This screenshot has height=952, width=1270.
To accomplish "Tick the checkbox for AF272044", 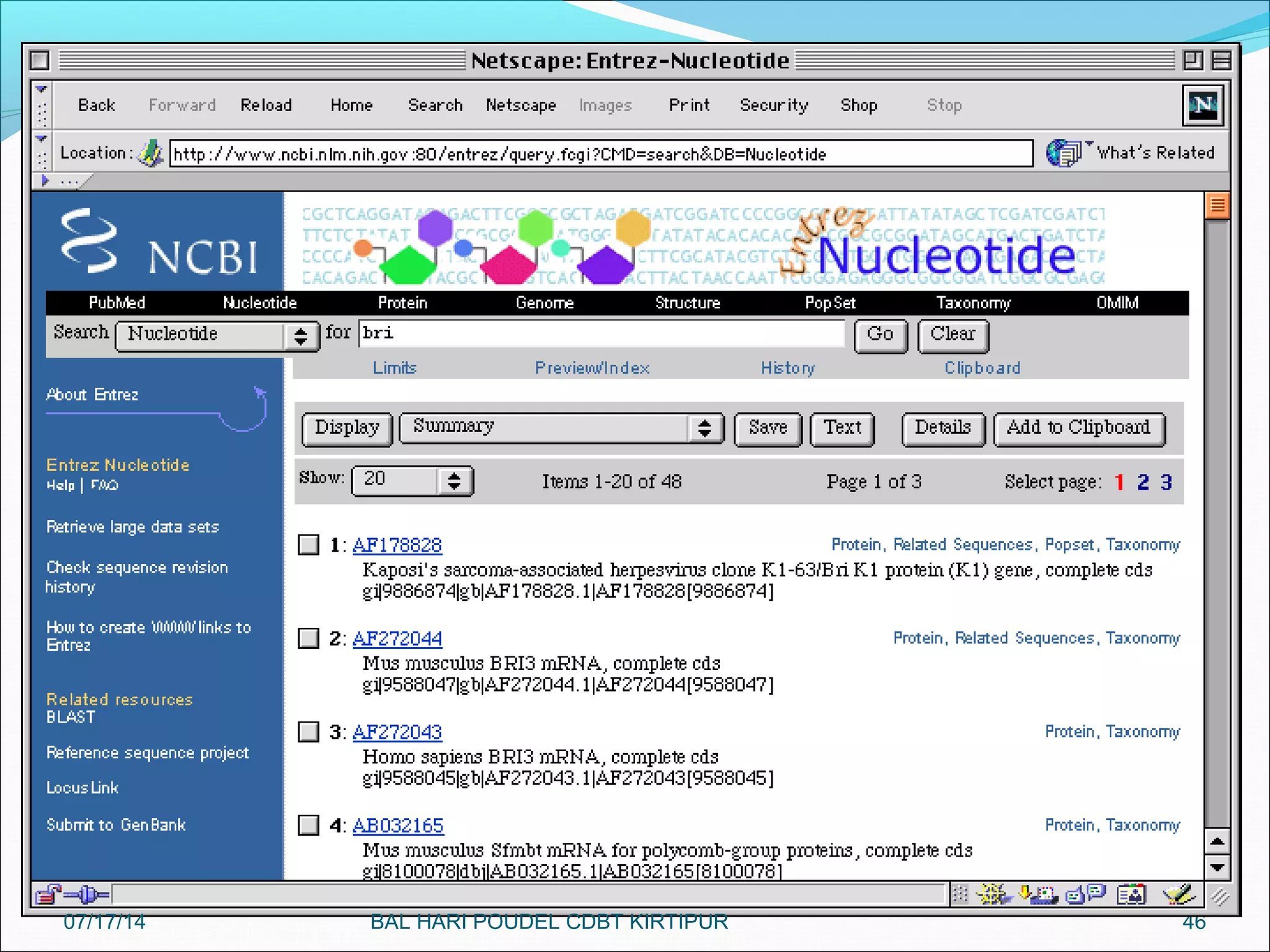I will point(308,638).
